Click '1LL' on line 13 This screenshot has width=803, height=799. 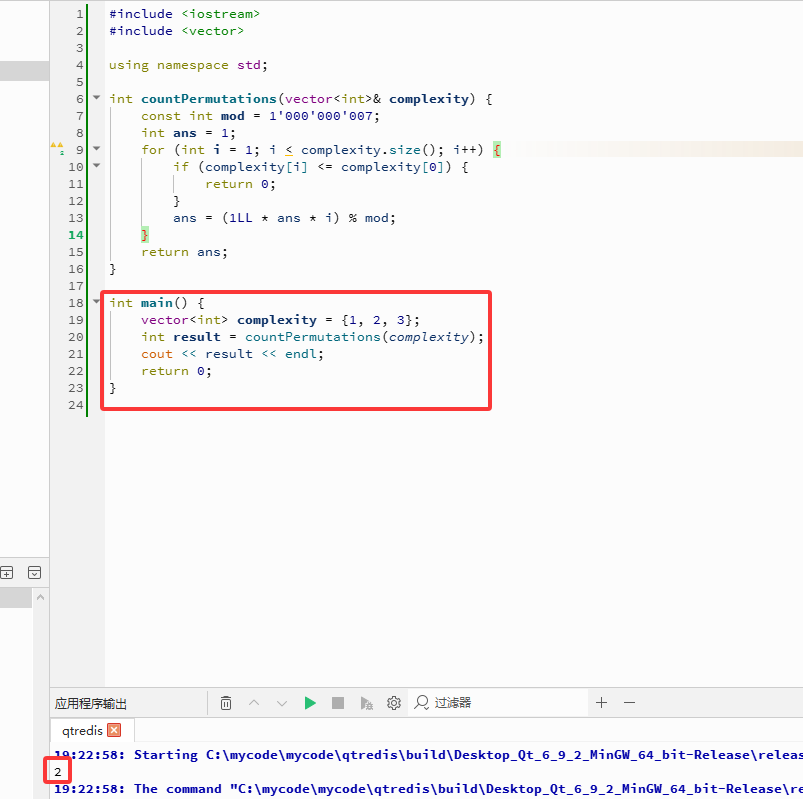coord(241,218)
